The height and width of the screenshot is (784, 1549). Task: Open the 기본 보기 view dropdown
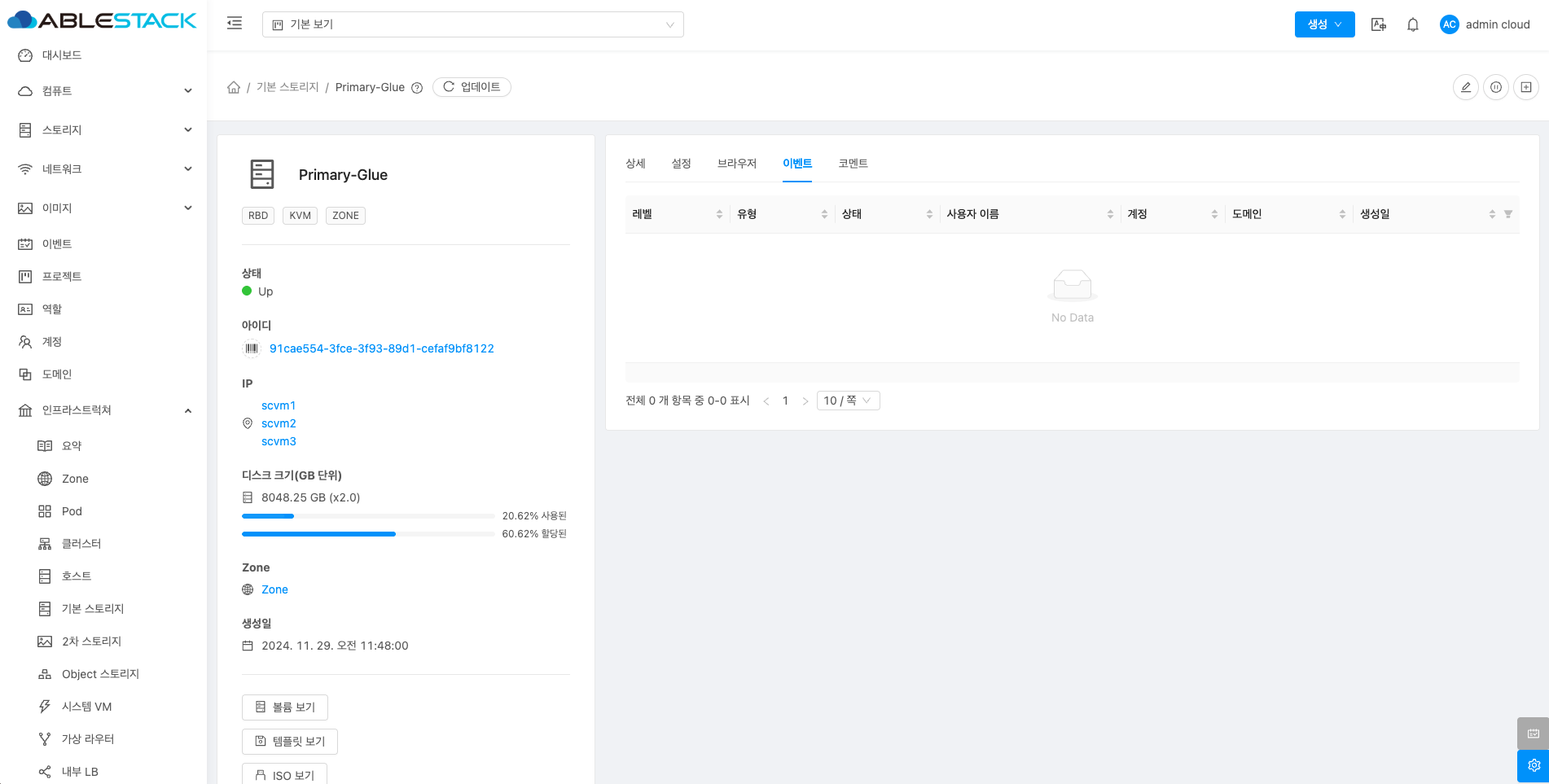(x=472, y=24)
